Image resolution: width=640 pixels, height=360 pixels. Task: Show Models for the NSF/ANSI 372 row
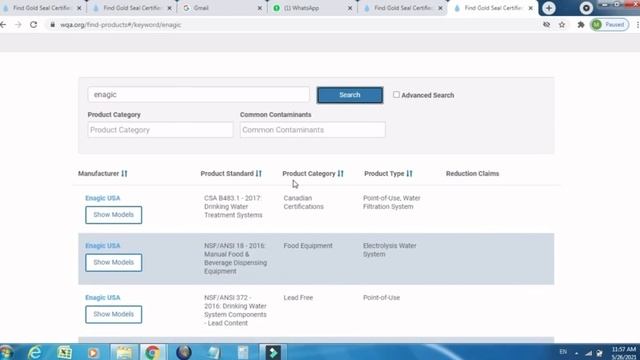point(113,314)
